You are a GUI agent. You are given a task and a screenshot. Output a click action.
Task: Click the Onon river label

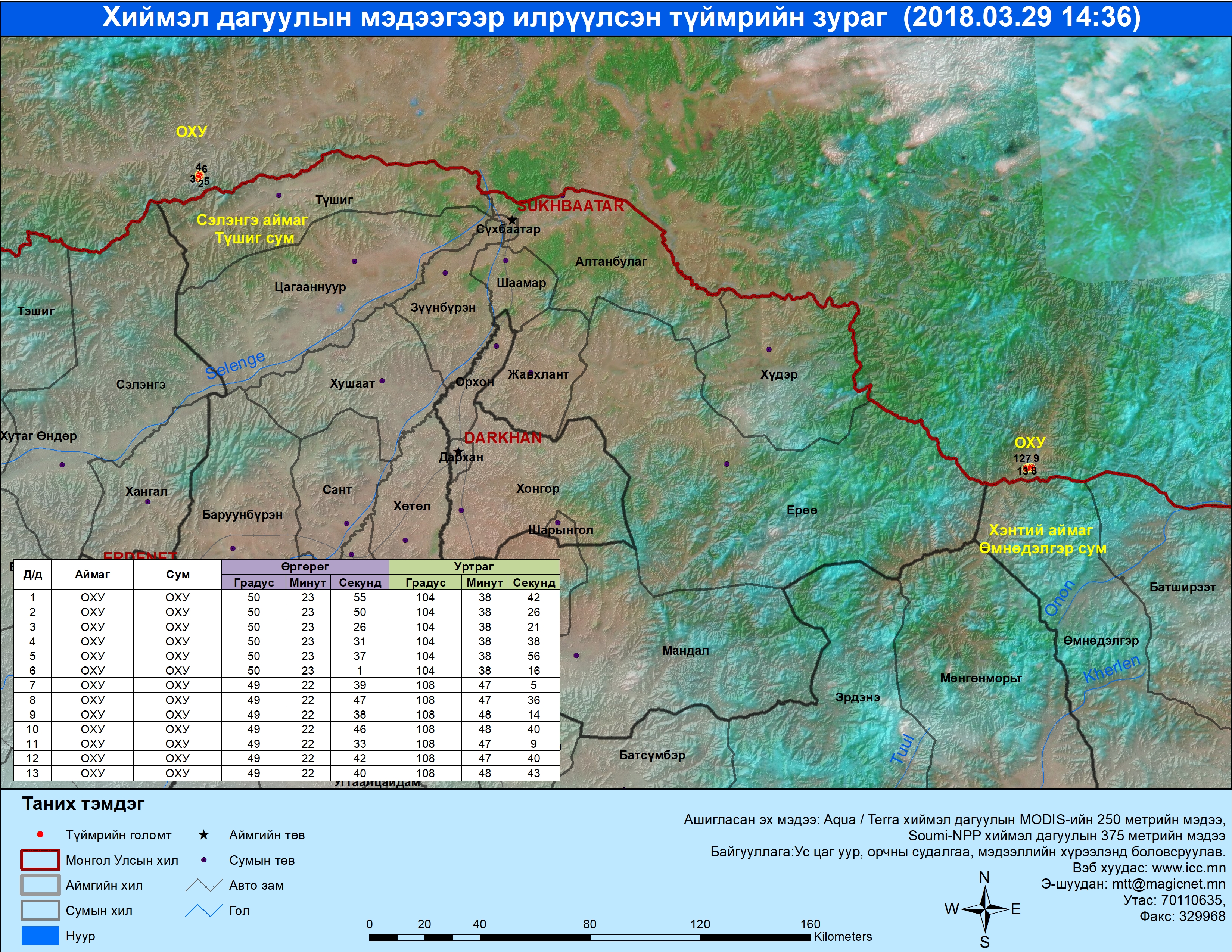point(1060,598)
